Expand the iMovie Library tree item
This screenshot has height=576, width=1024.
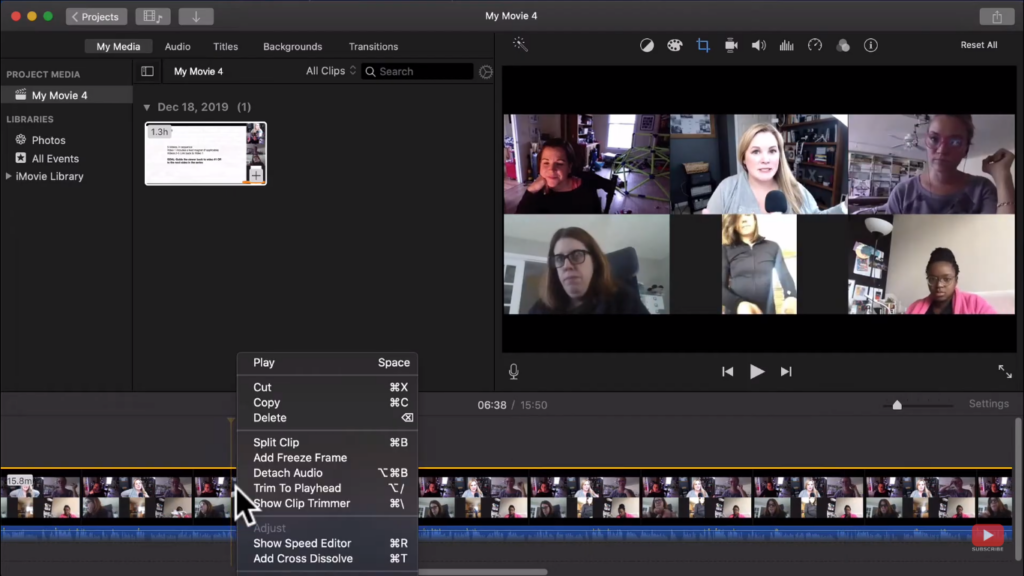pyautogui.click(x=8, y=176)
